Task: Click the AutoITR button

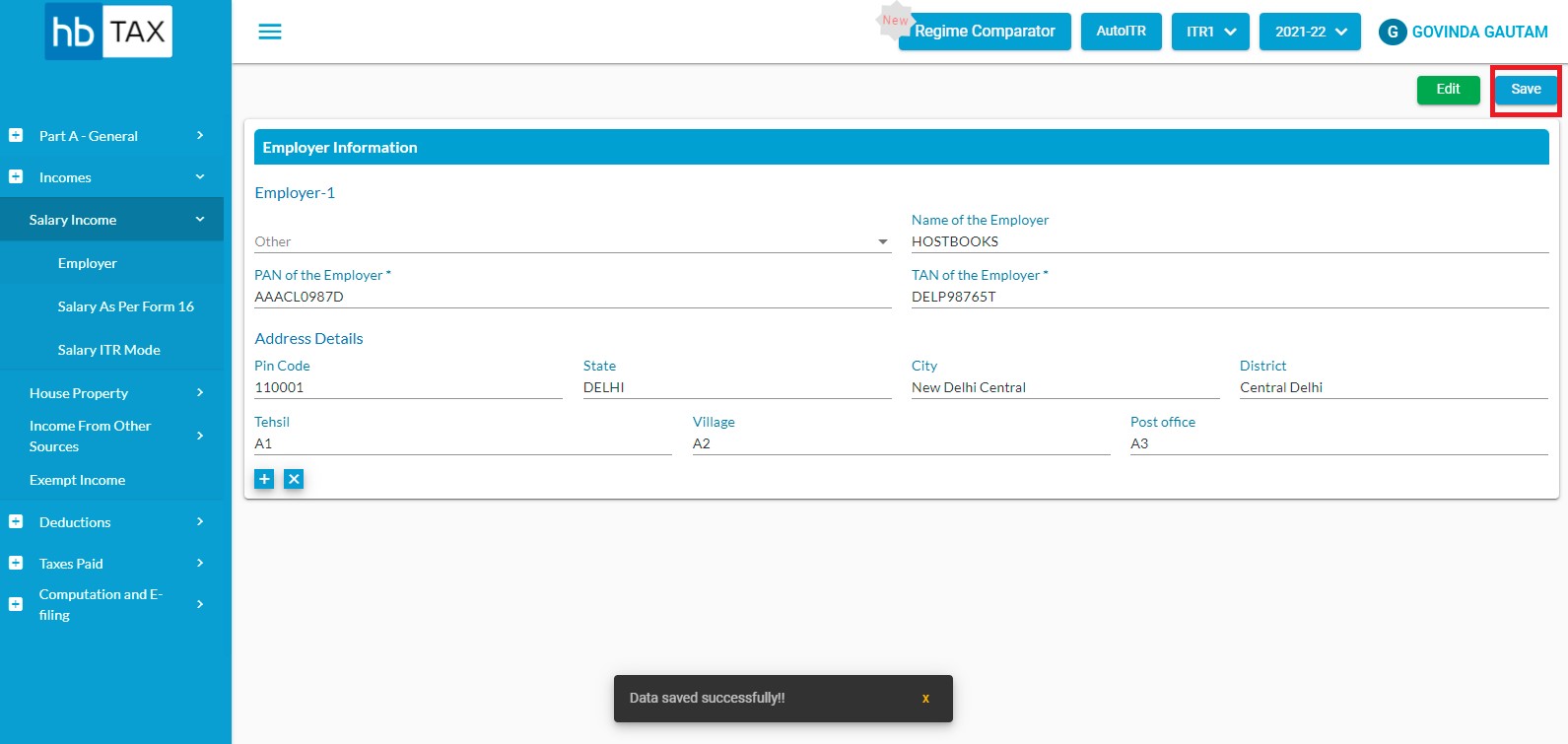Action: tap(1121, 32)
